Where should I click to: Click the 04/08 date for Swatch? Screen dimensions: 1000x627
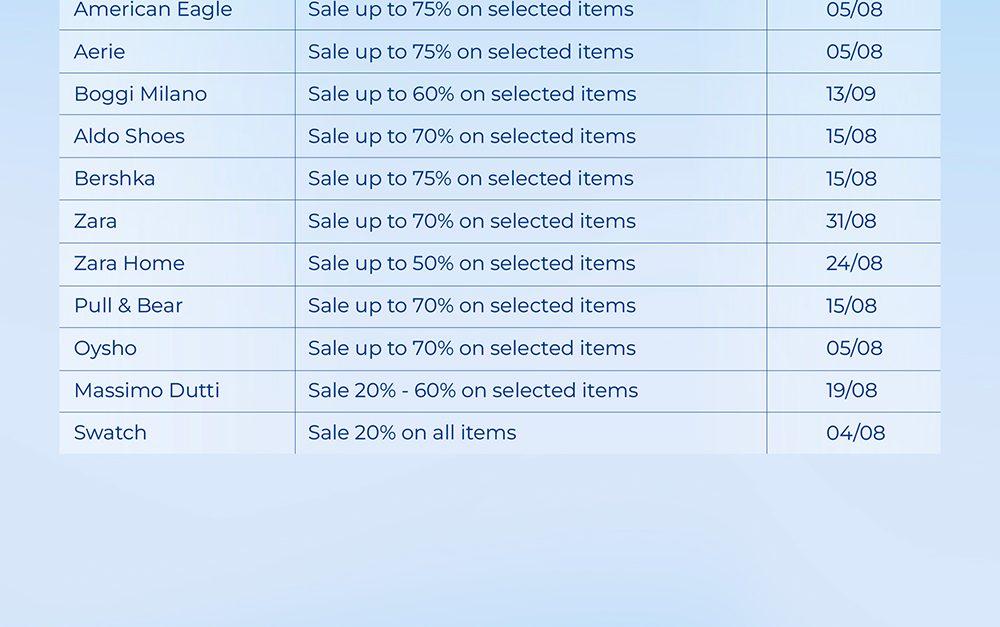(x=855, y=433)
